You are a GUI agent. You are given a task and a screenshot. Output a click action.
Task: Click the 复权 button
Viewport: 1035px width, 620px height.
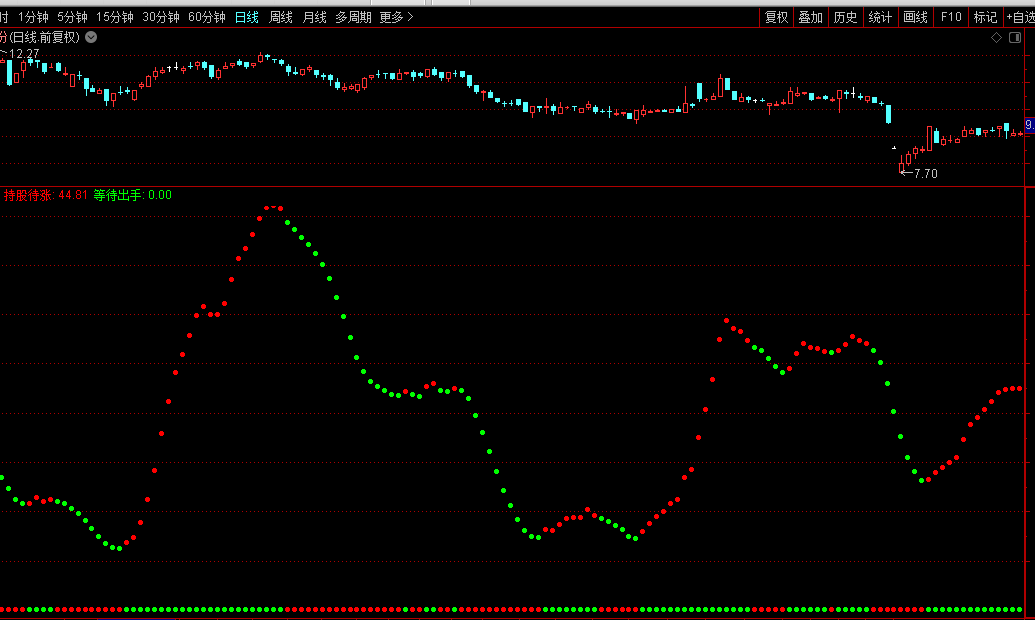pos(777,17)
